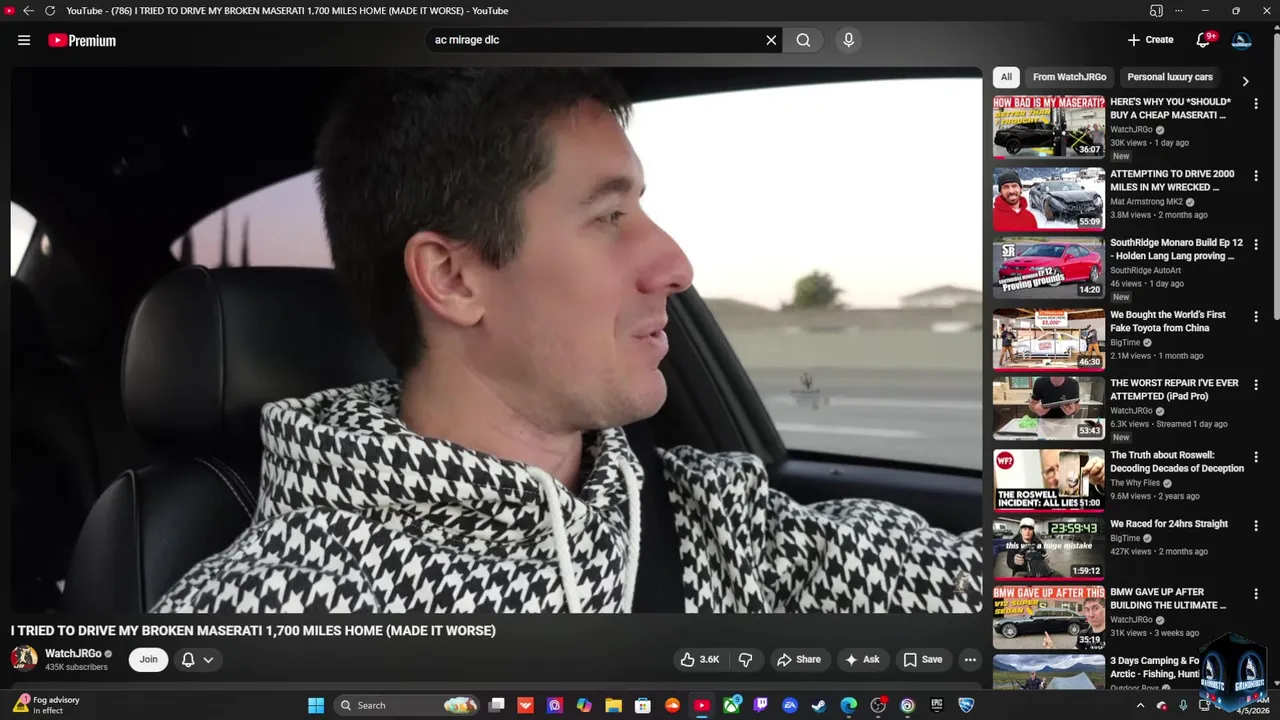
Task: Open options menu for iPad Pro repair video
Action: tap(1256, 385)
